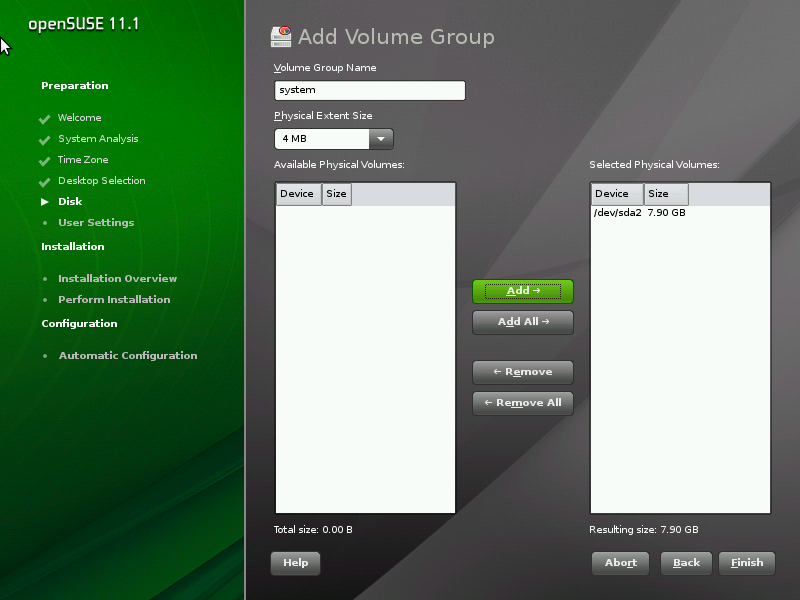Click the Remove button
Screen dimensions: 800x600
point(522,372)
